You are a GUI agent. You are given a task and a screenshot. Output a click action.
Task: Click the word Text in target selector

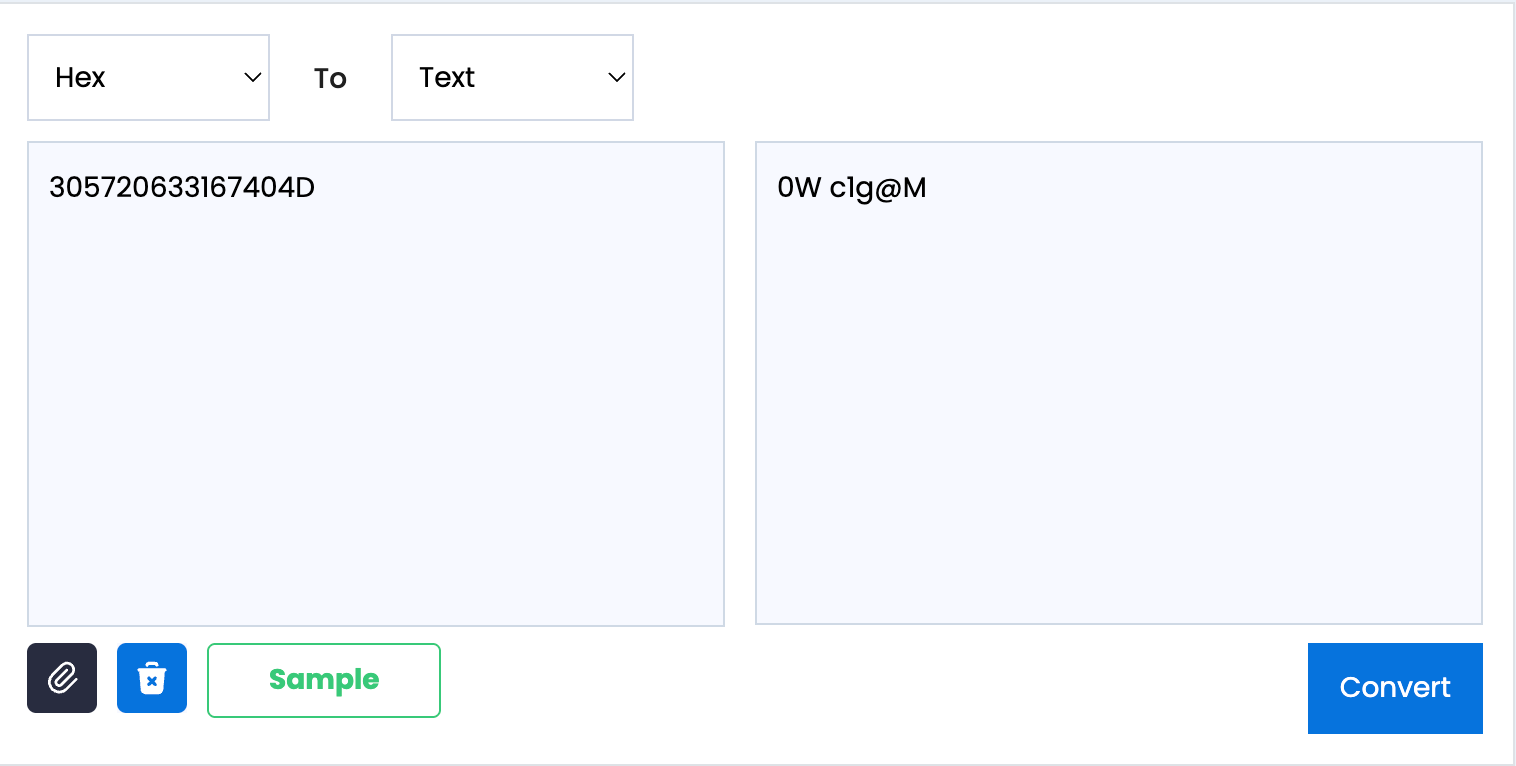(447, 78)
